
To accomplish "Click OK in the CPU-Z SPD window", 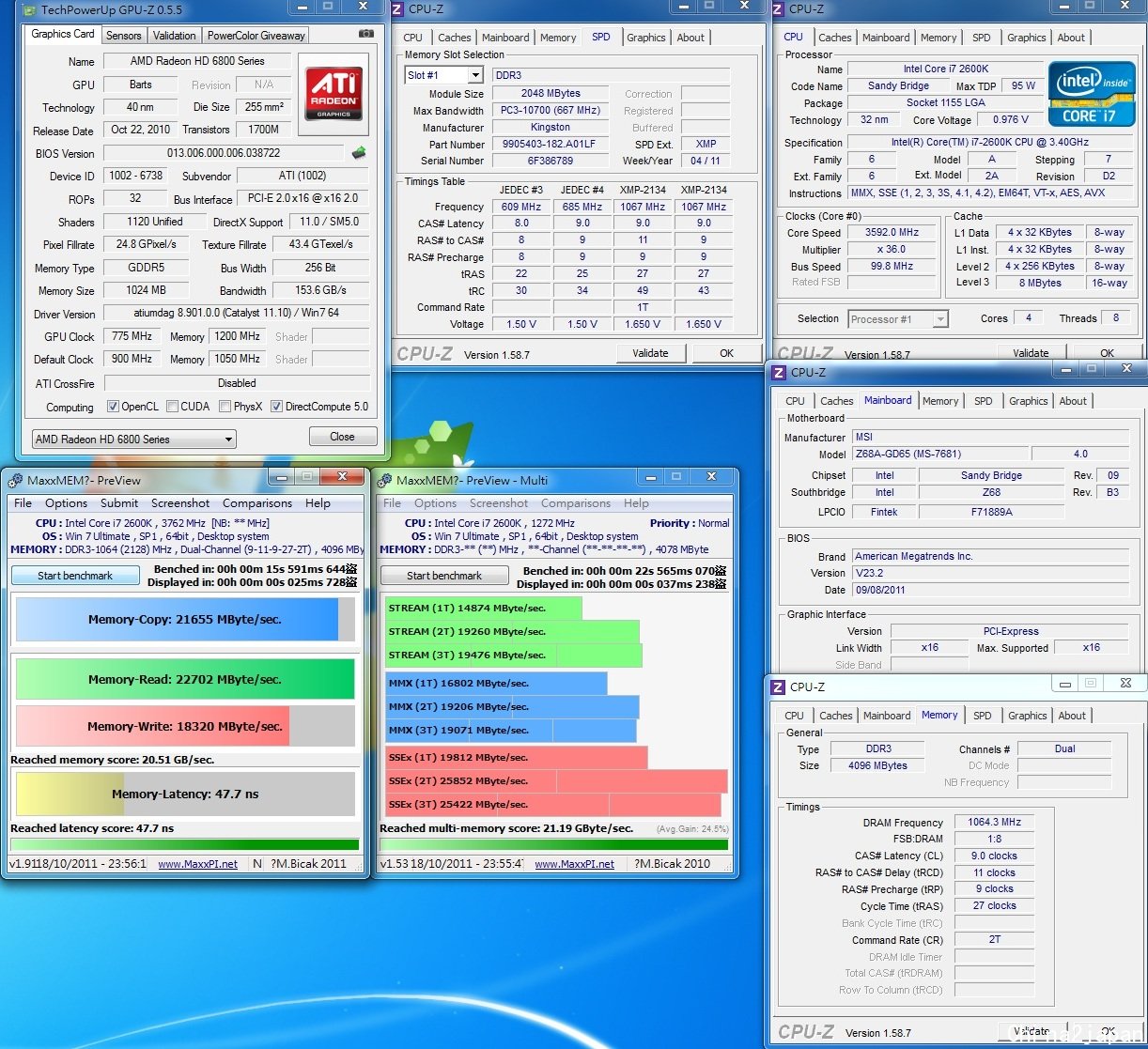I will point(726,353).
